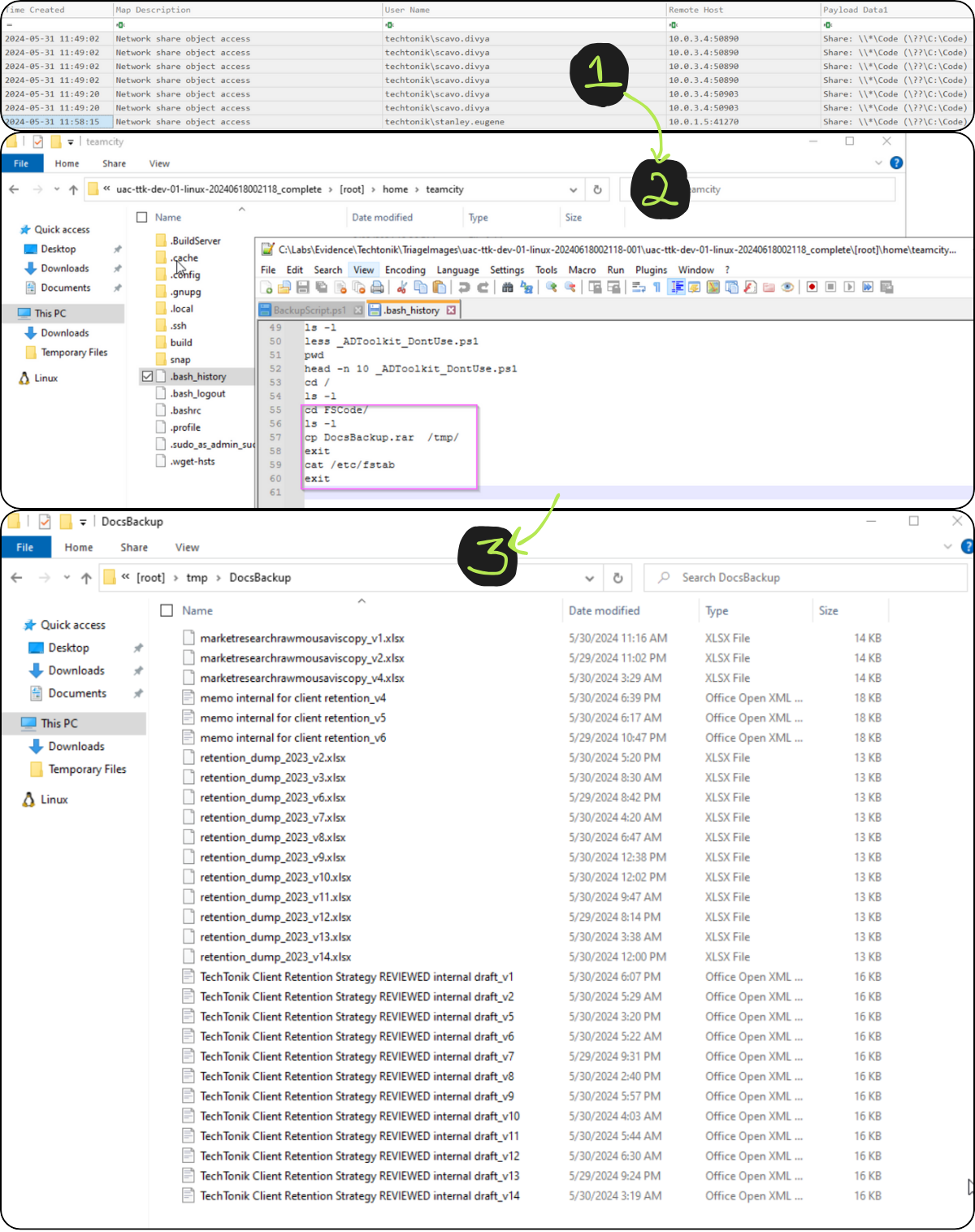Close the .bash_history tab

tap(451, 310)
